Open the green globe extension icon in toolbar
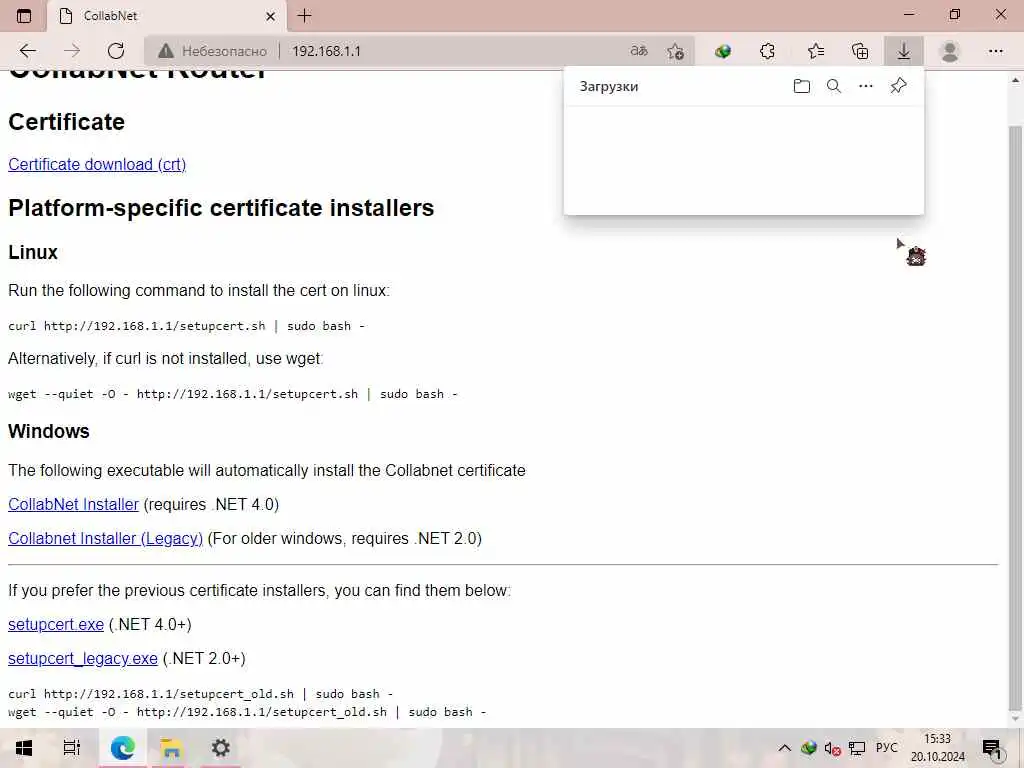1024x768 pixels. 722,51
